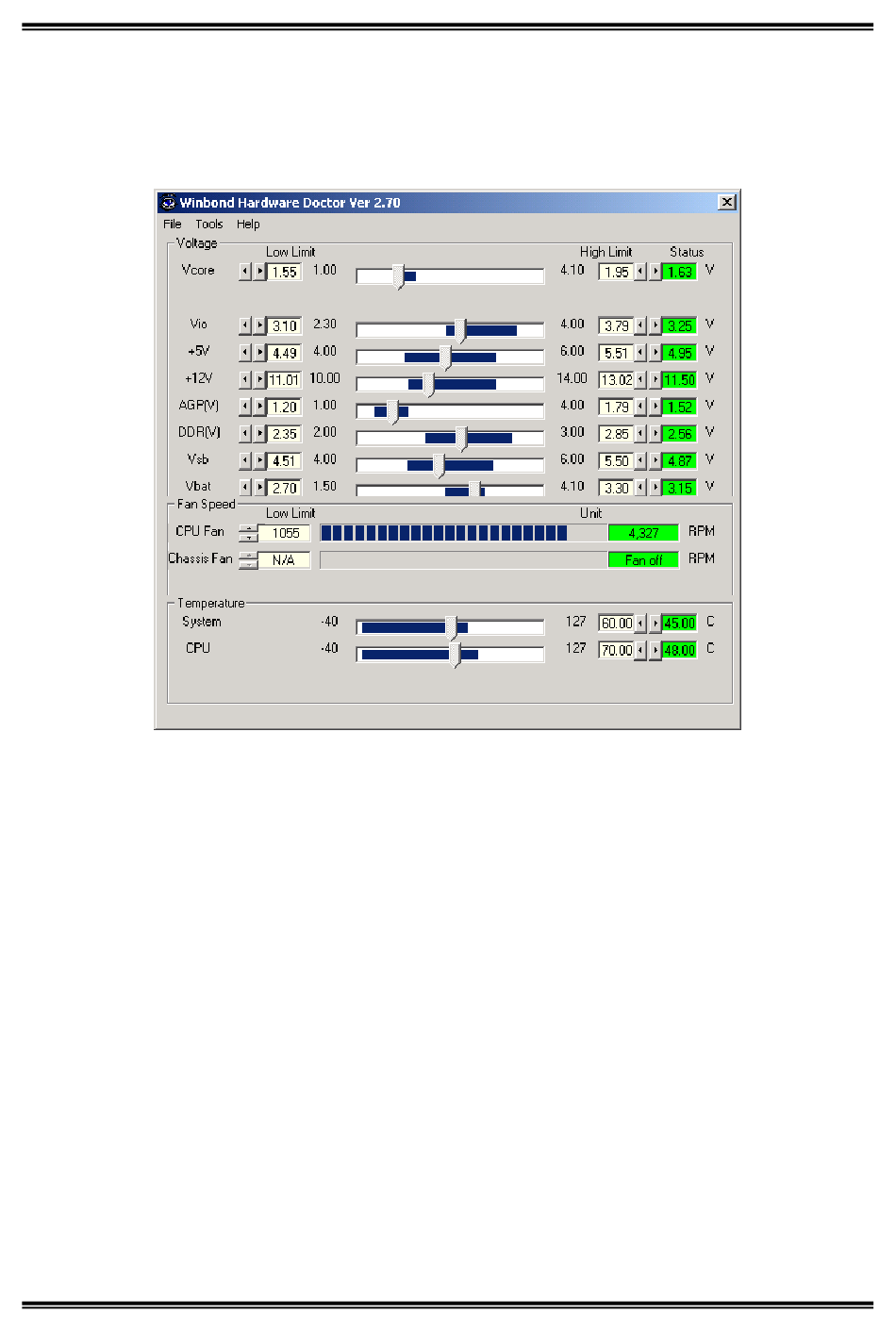This screenshot has height=1331, width=896.
Task: Click the +12V high limit field 13.02
Action: point(616,380)
